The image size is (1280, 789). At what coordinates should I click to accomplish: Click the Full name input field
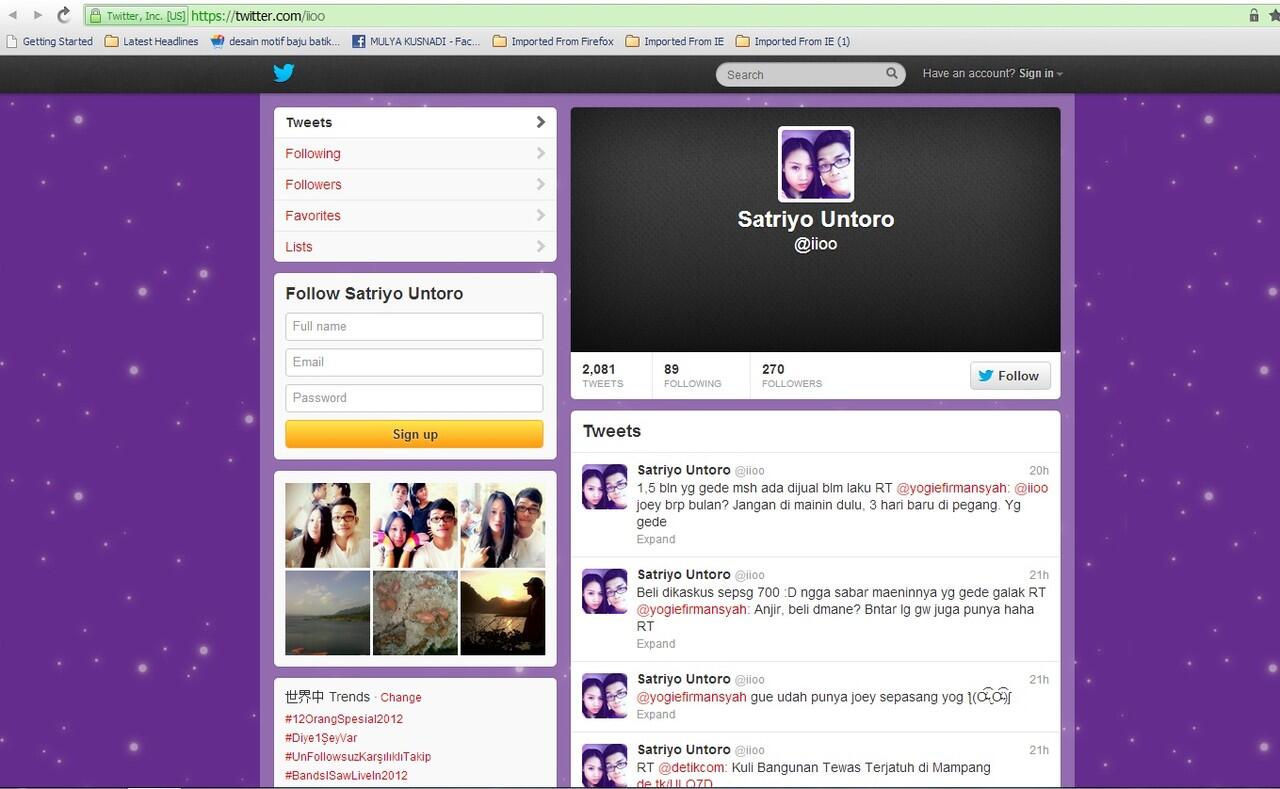[414, 326]
